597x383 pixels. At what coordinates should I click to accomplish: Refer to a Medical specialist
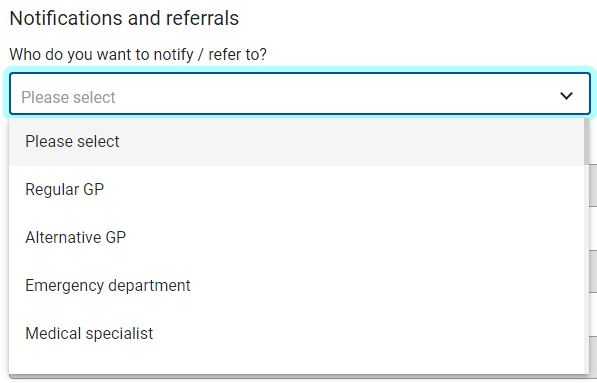pos(296,334)
